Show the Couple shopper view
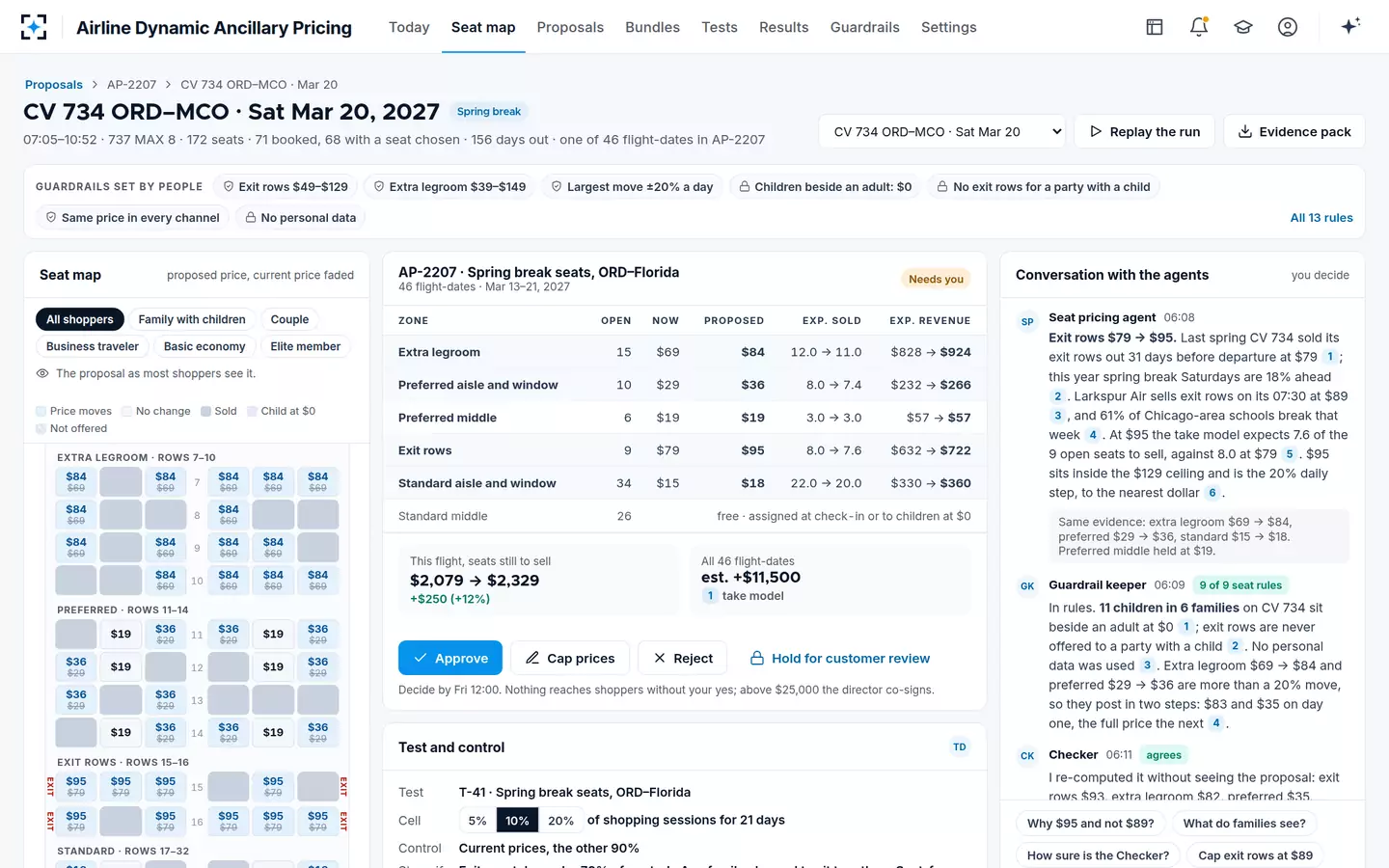 tap(289, 319)
